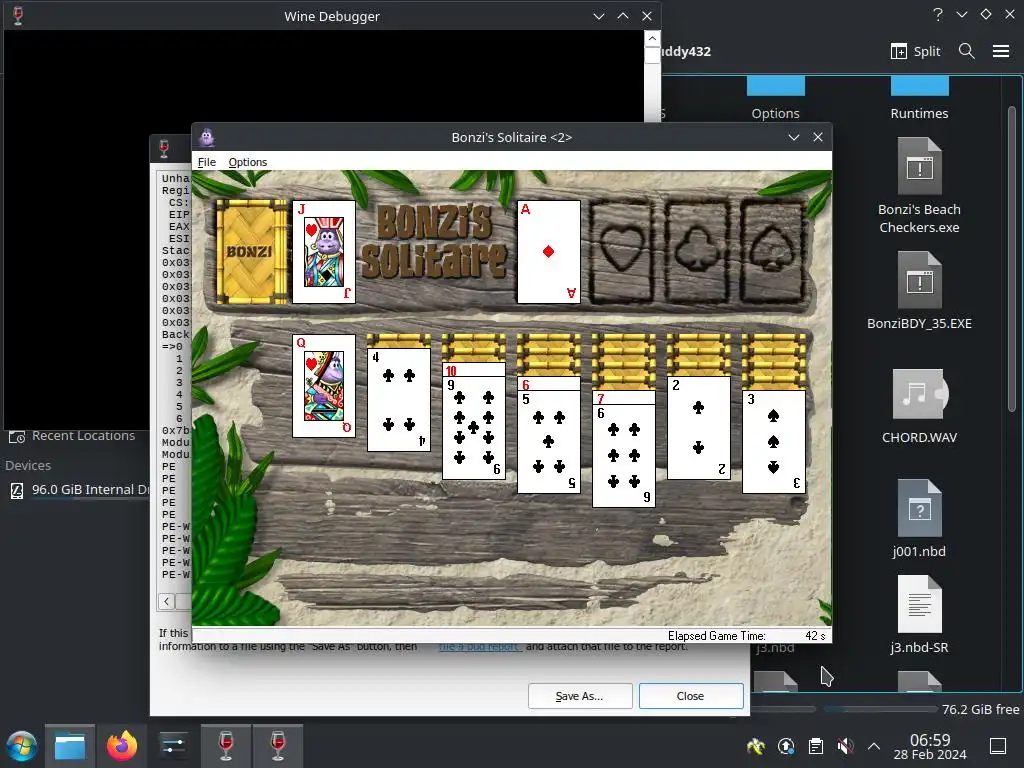Screen dimensions: 1024x768
Task: Minimize Bonzi's Solitaire using the chevron button
Action: 793,137
